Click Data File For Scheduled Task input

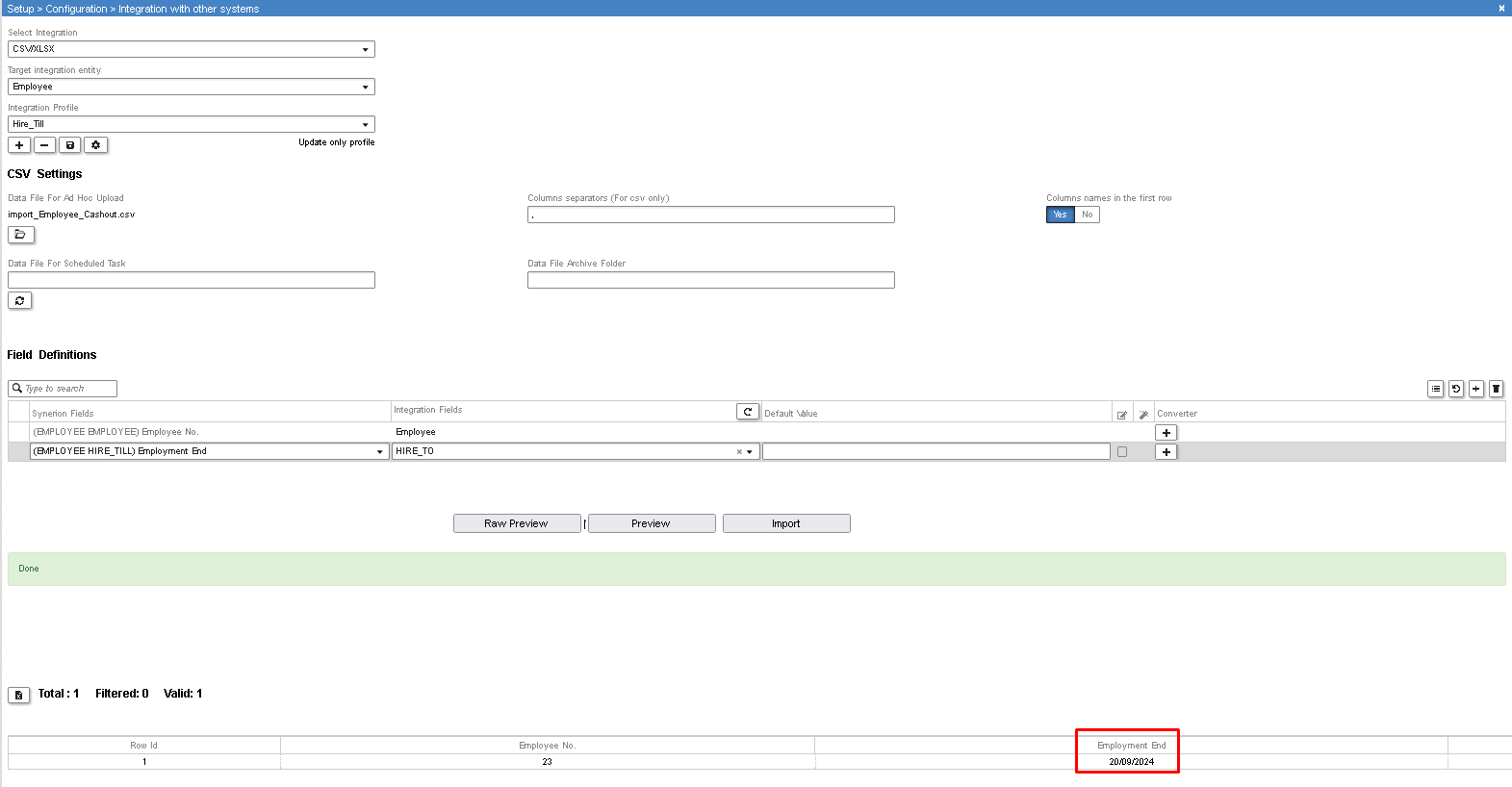(192, 280)
